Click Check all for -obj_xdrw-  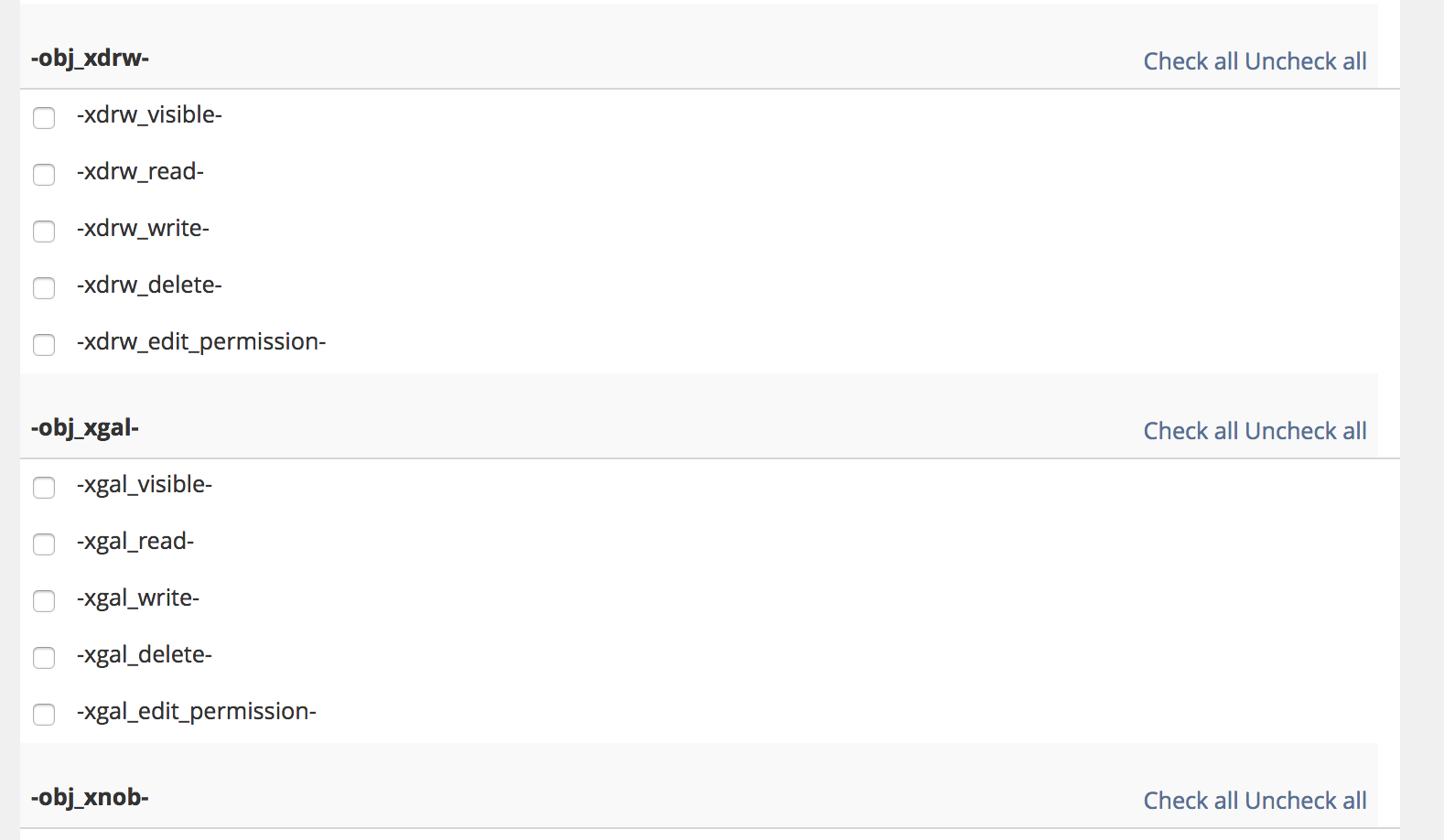(x=1191, y=61)
